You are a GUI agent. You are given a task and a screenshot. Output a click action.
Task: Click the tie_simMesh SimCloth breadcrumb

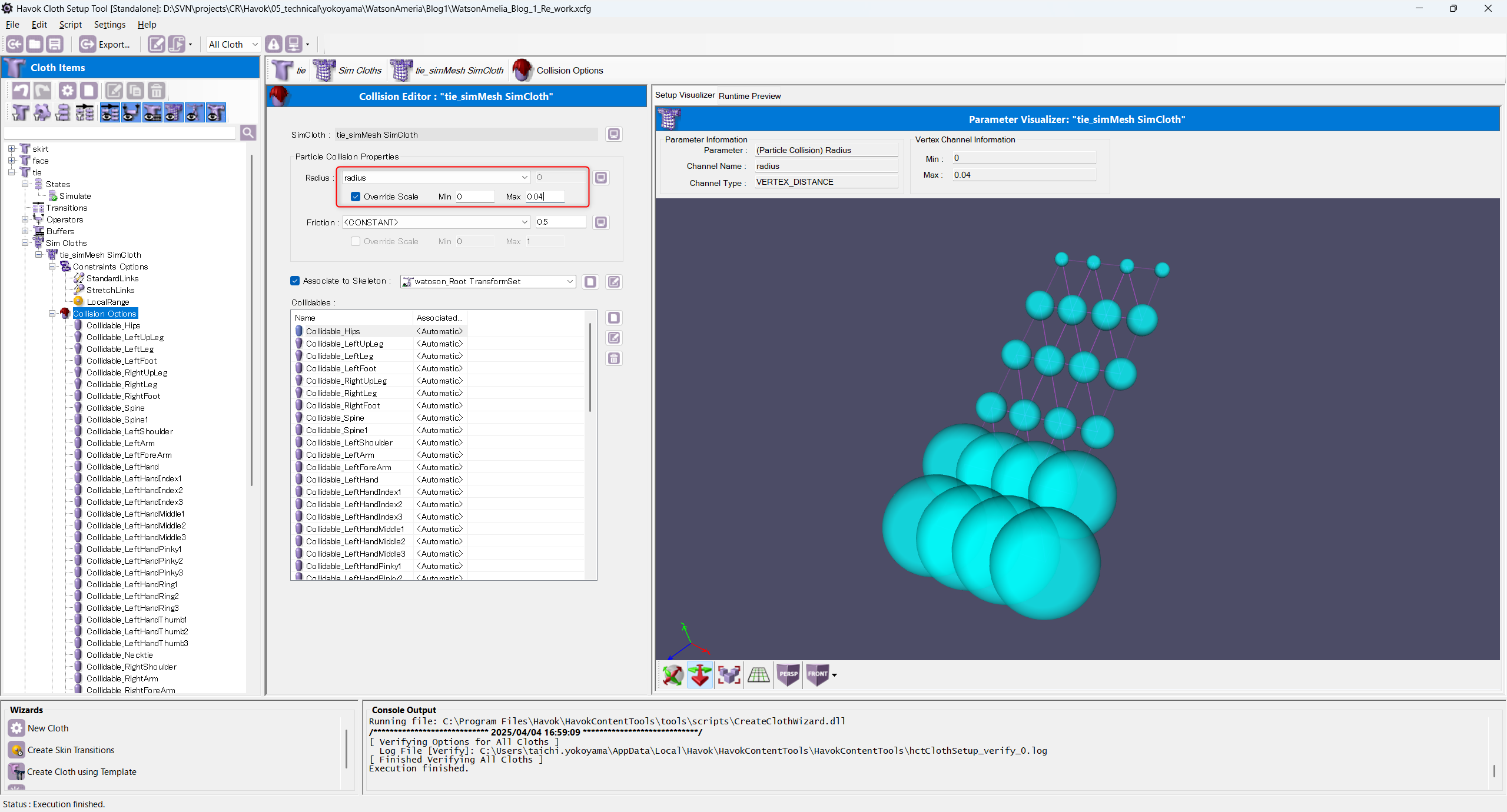click(447, 71)
